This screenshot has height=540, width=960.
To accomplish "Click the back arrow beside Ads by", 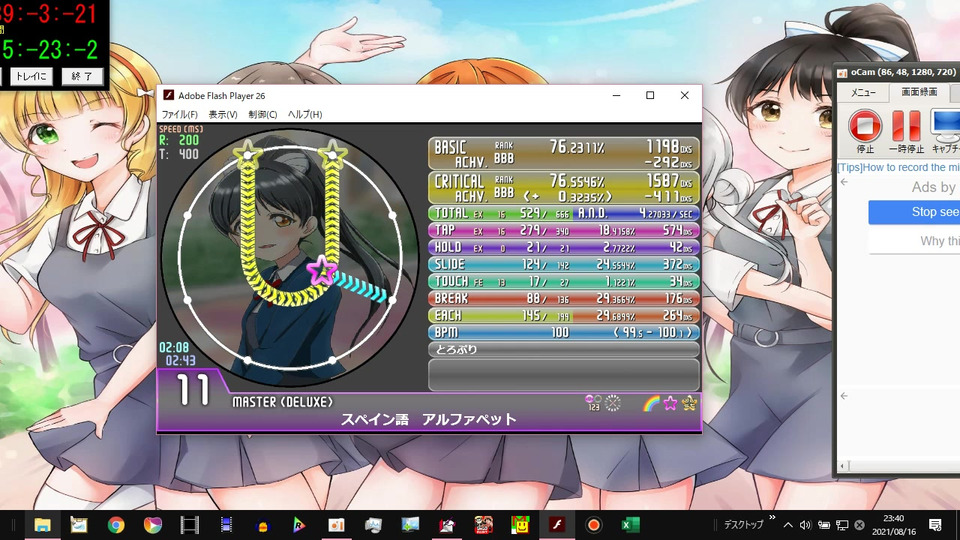I will tap(844, 182).
